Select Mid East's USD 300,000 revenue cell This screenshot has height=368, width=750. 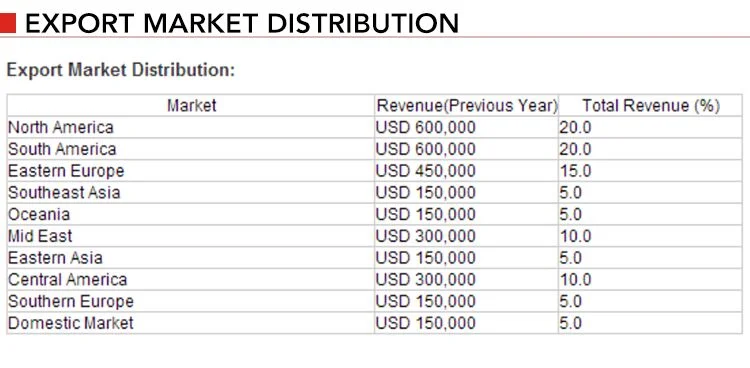point(426,236)
